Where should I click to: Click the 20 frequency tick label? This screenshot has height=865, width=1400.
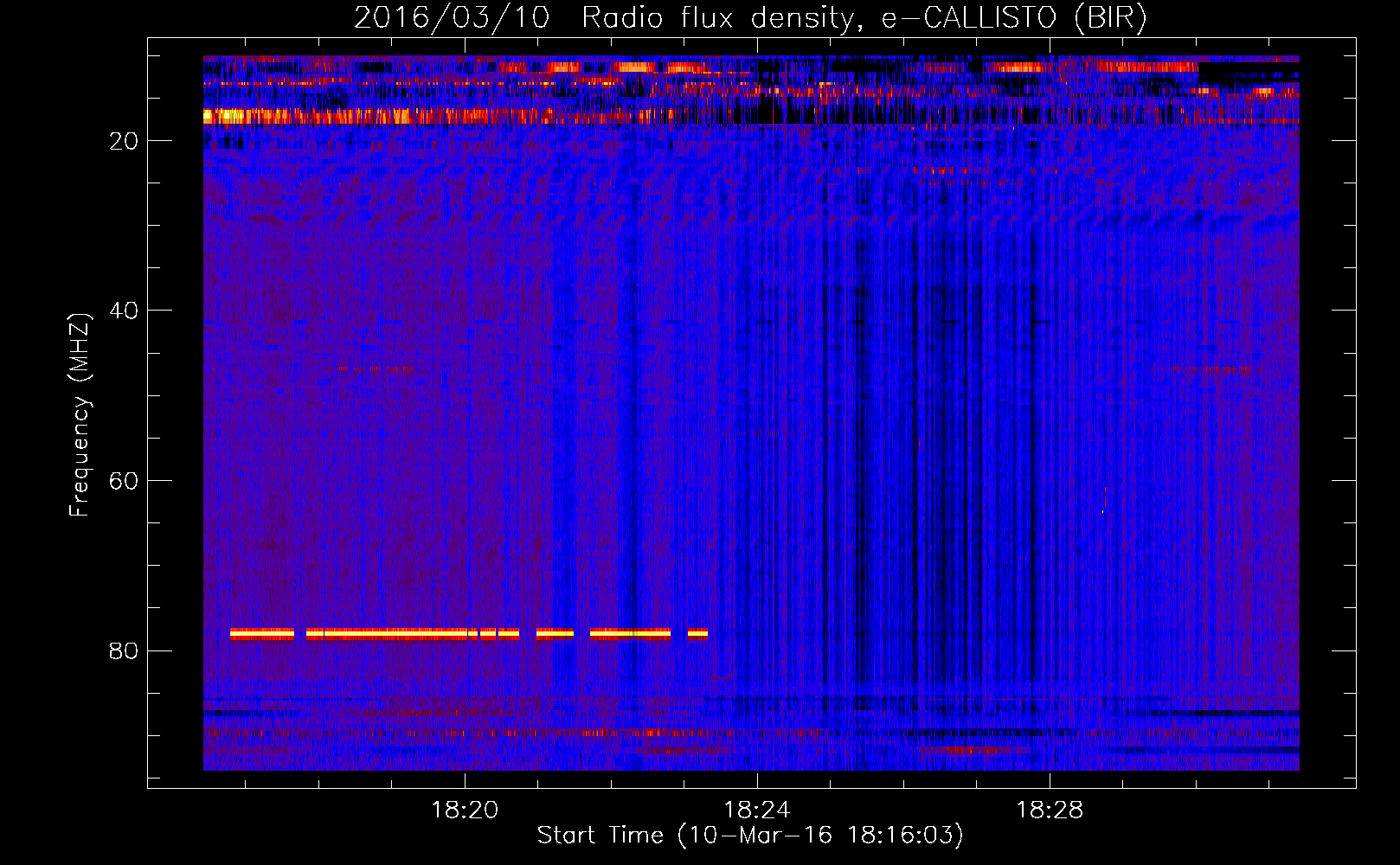[124, 141]
